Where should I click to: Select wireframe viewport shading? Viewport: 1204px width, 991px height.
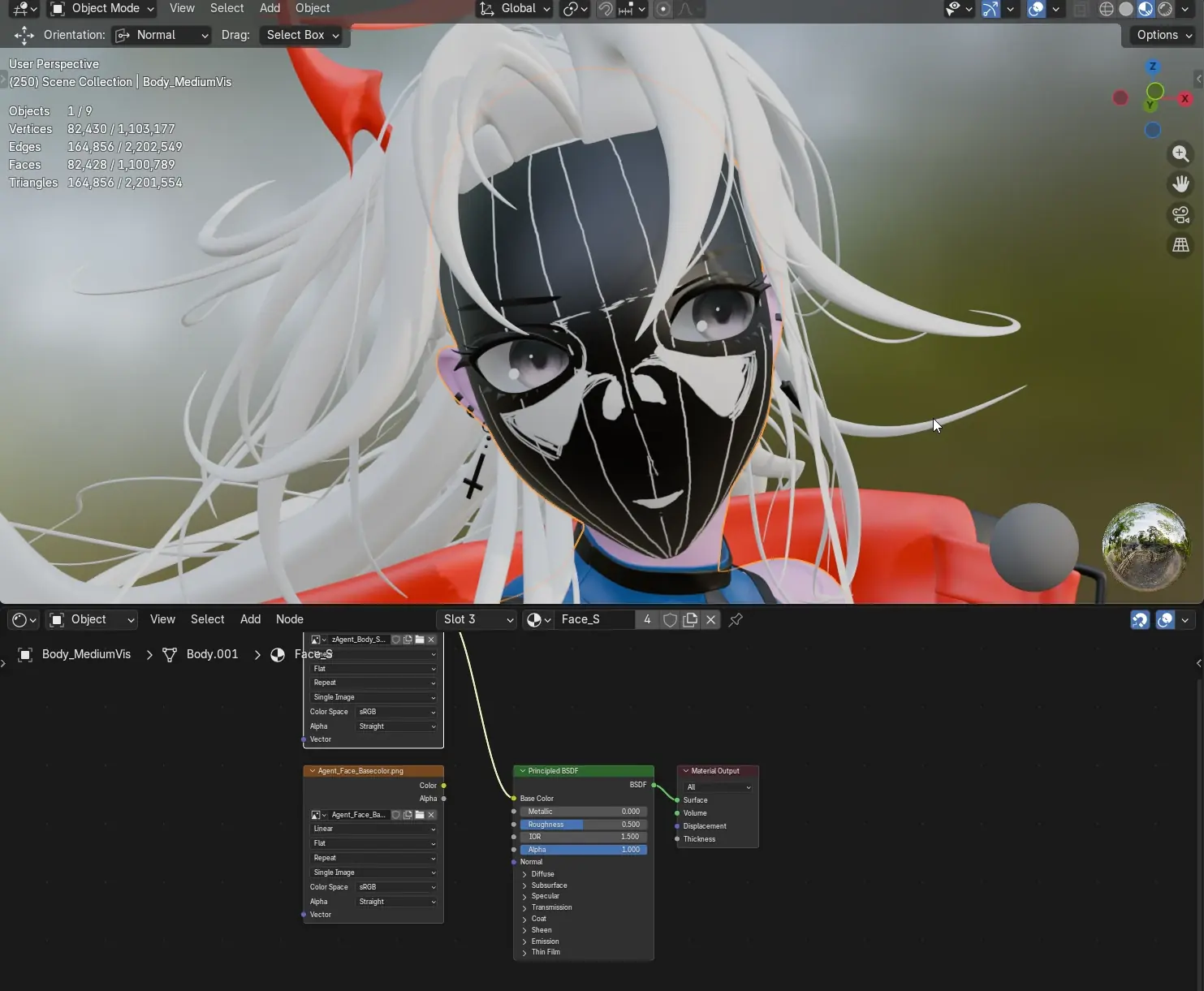tap(1107, 9)
